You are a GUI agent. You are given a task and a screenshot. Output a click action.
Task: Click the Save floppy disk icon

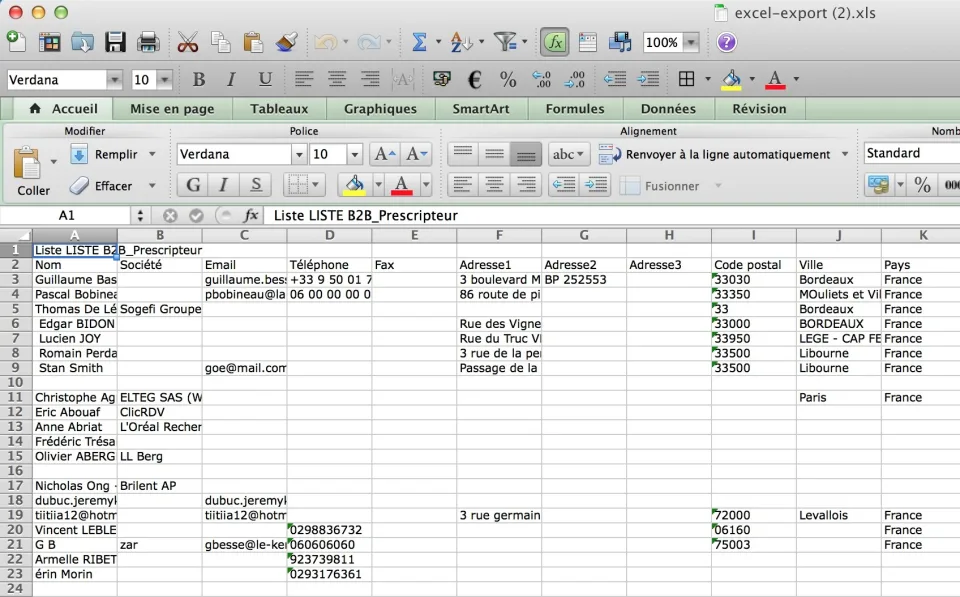tap(115, 42)
